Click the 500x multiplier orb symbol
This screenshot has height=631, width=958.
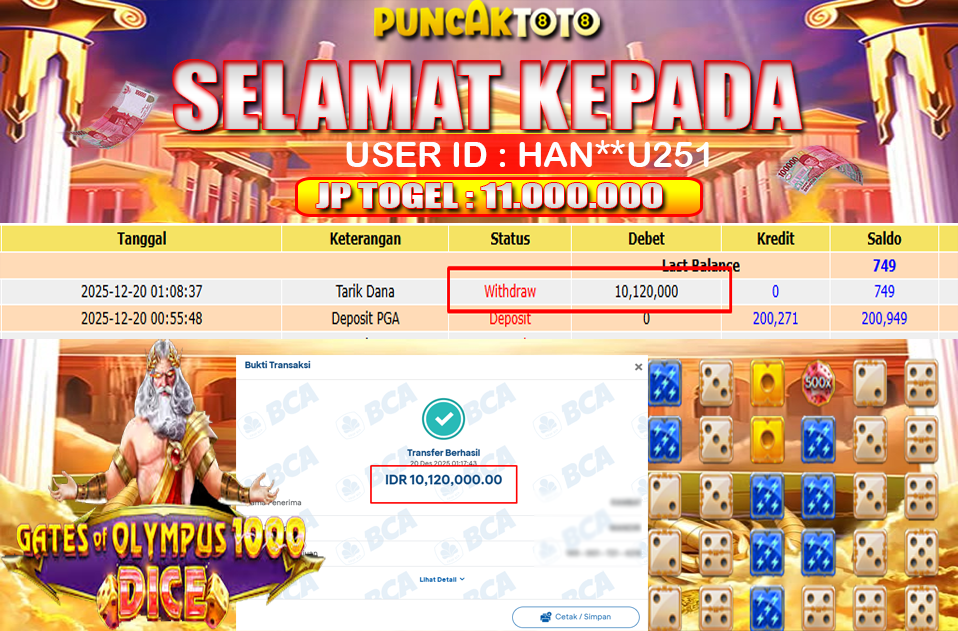[817, 384]
